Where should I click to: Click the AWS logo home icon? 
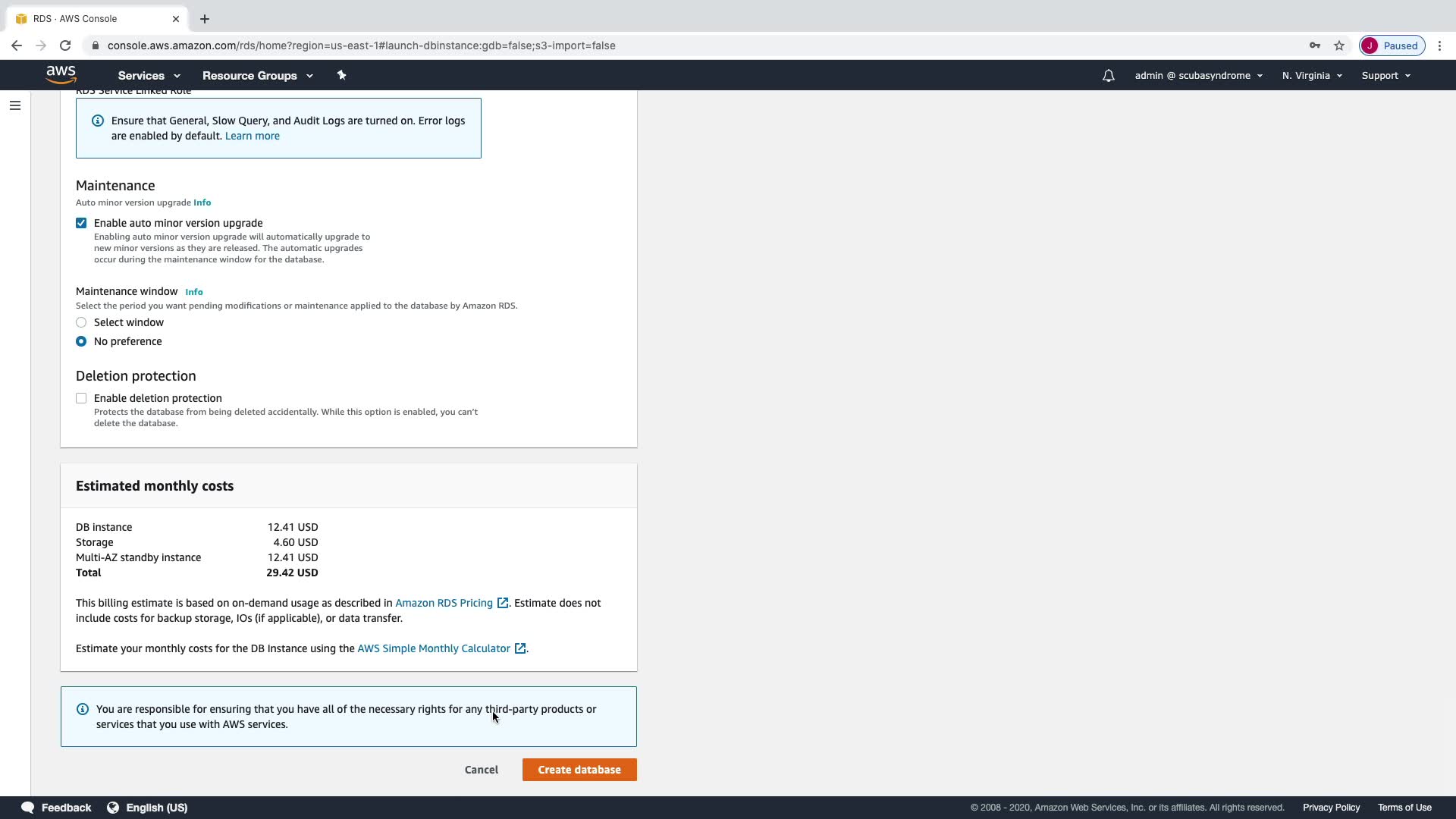tap(61, 75)
